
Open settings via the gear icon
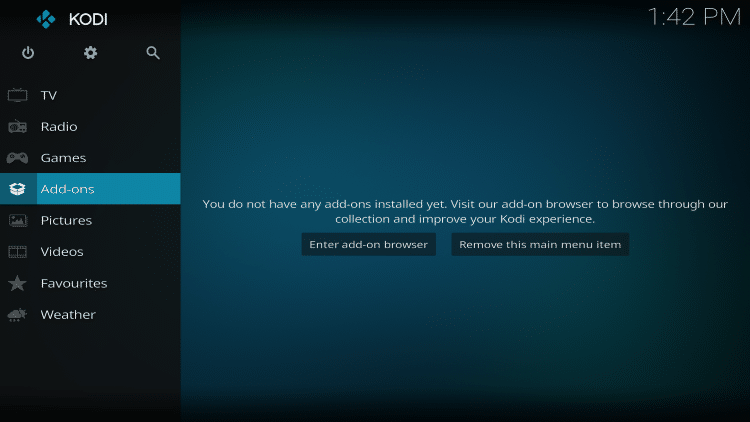90,53
